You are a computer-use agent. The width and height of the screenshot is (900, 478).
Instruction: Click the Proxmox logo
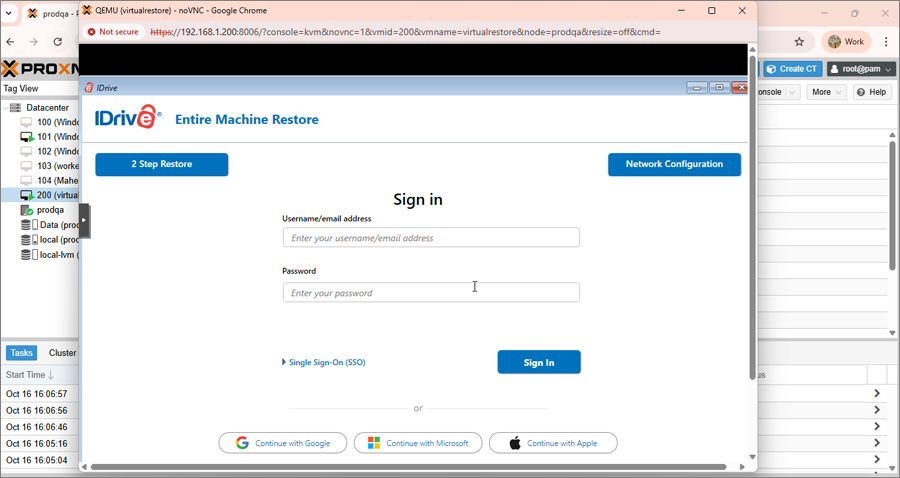point(40,69)
